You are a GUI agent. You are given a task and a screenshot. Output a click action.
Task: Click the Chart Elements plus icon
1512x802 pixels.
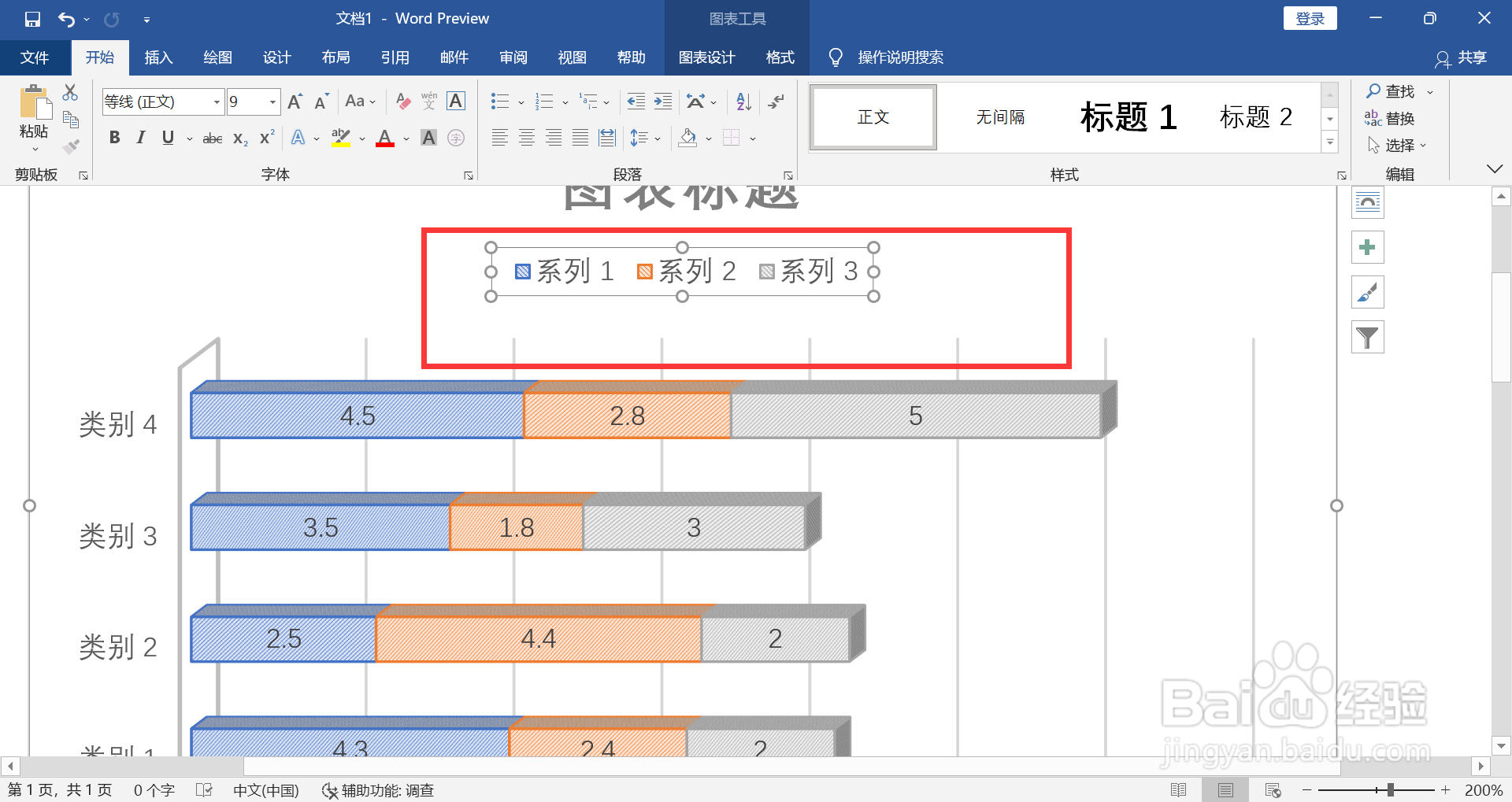pyautogui.click(x=1368, y=248)
